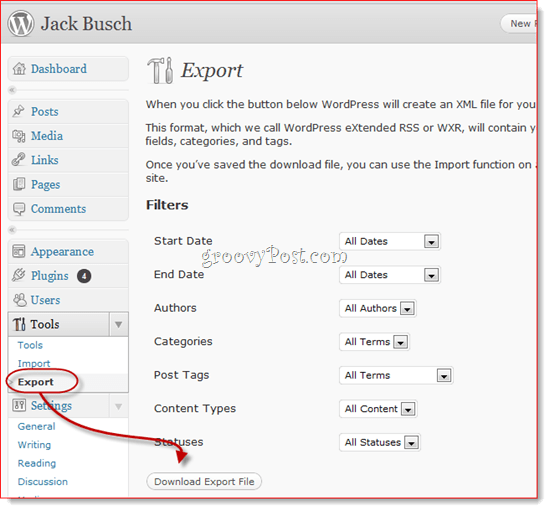
Task: Click the Appearance icon in sidebar
Action: [x=19, y=251]
